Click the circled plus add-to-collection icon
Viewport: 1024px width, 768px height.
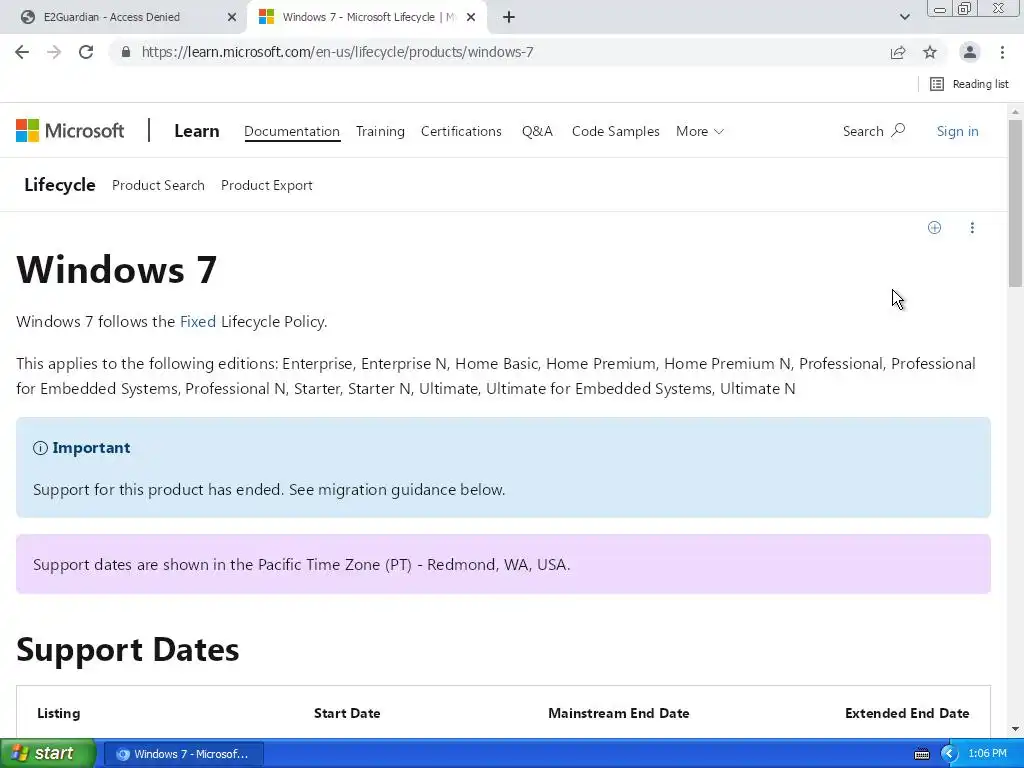click(935, 227)
